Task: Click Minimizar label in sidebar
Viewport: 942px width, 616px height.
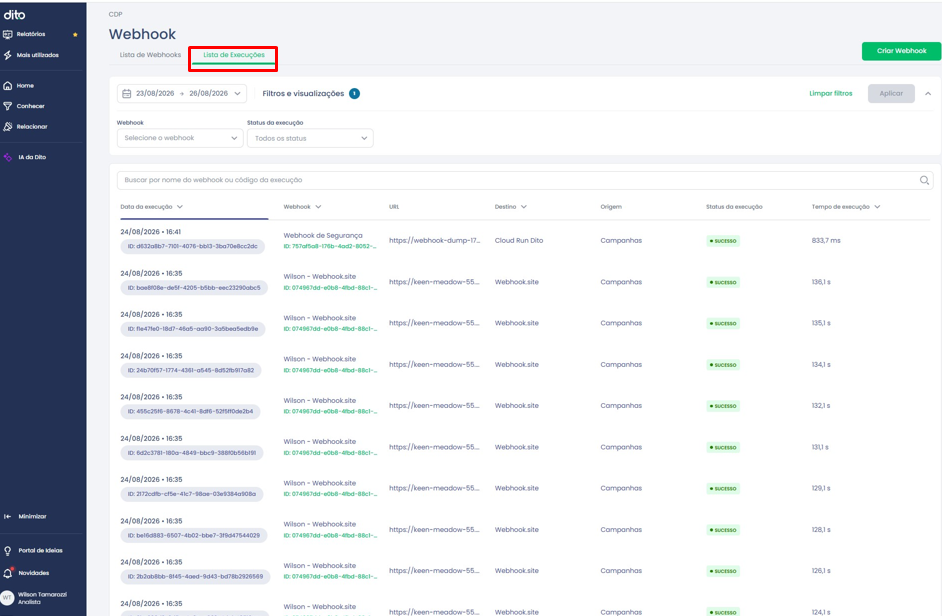Action: pos(32,516)
